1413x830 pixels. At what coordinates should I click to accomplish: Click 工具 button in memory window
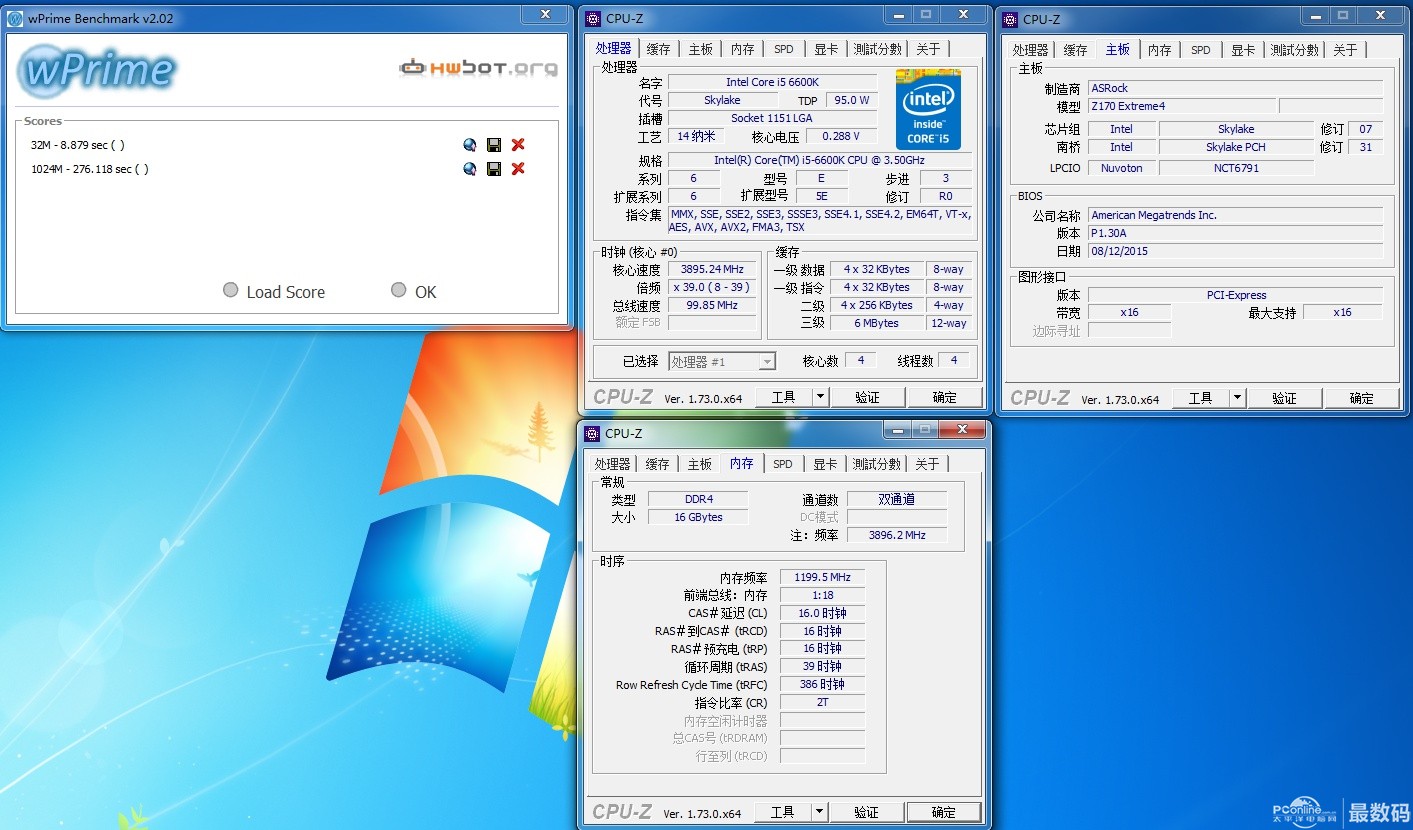click(x=782, y=812)
